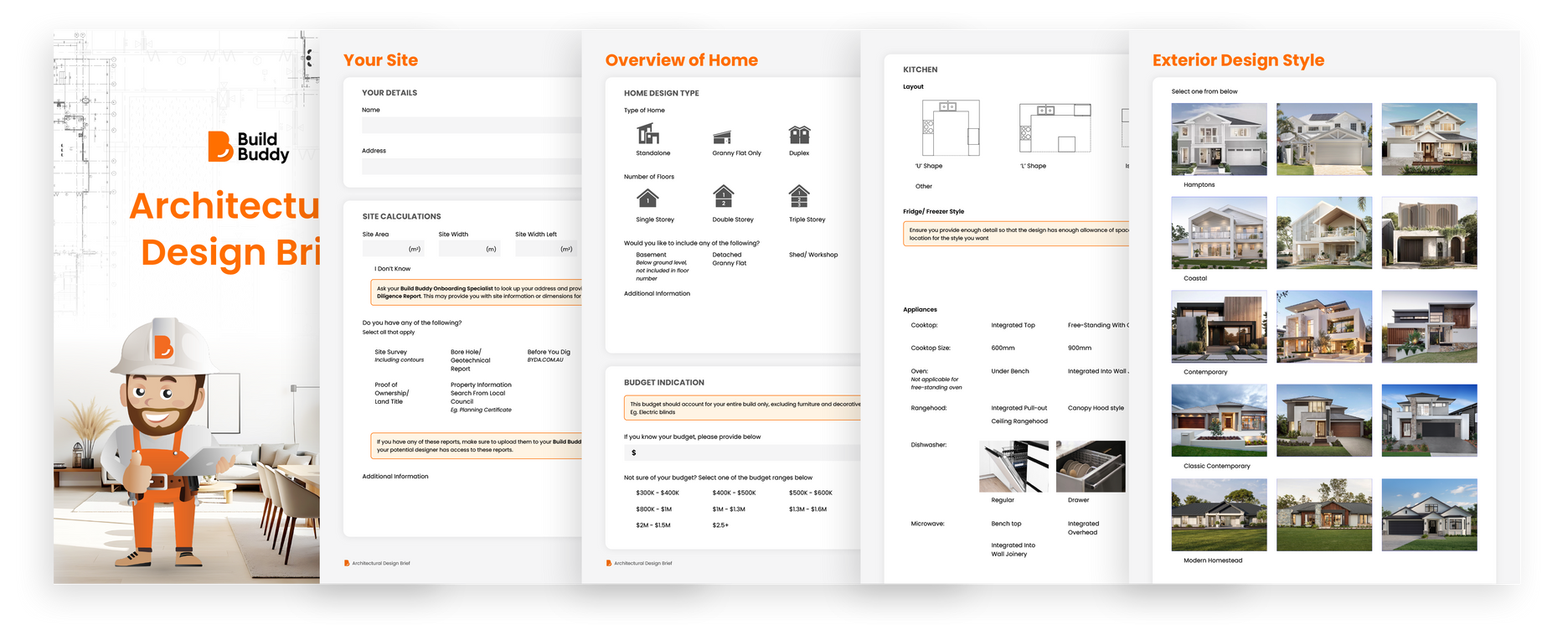Select the left house photo in the Contemporary row
Viewport: 1568px width, 625px height.
pos(1219,327)
